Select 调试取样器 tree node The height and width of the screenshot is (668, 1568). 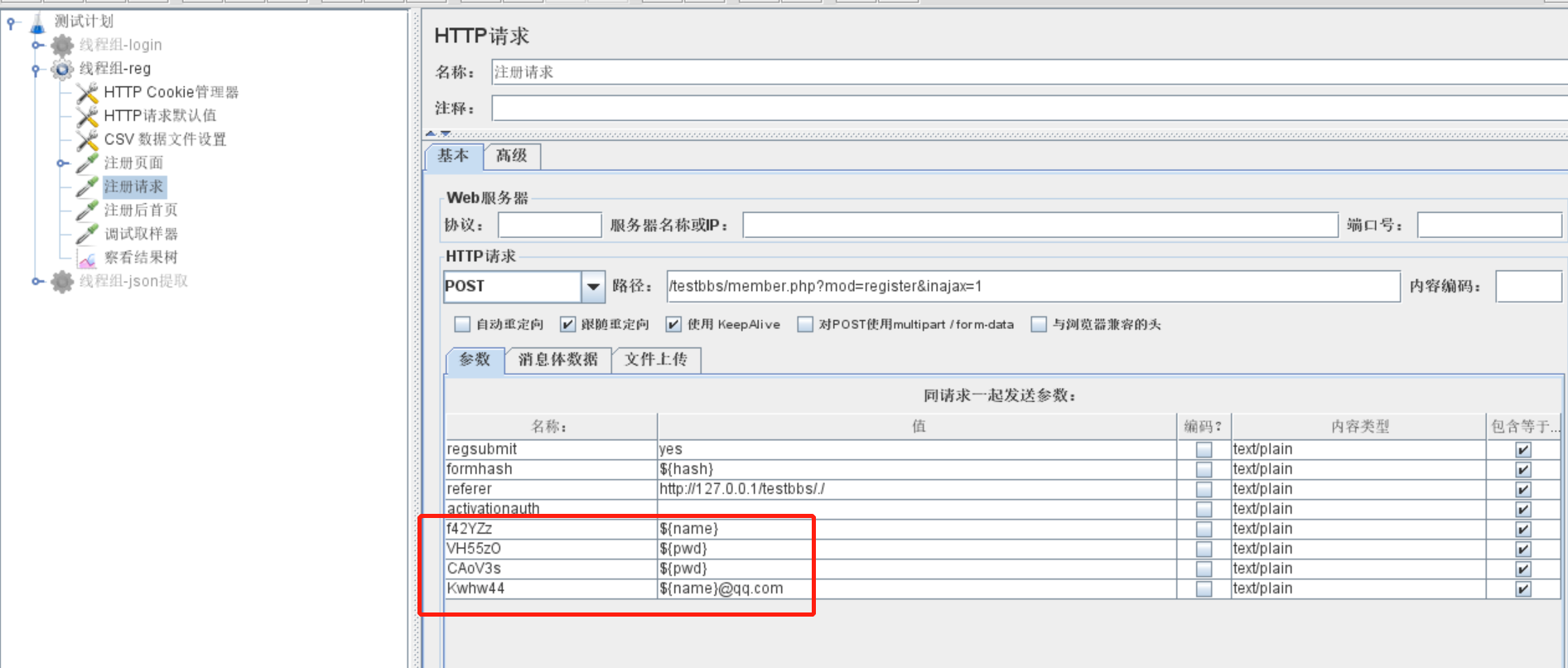coord(141,234)
